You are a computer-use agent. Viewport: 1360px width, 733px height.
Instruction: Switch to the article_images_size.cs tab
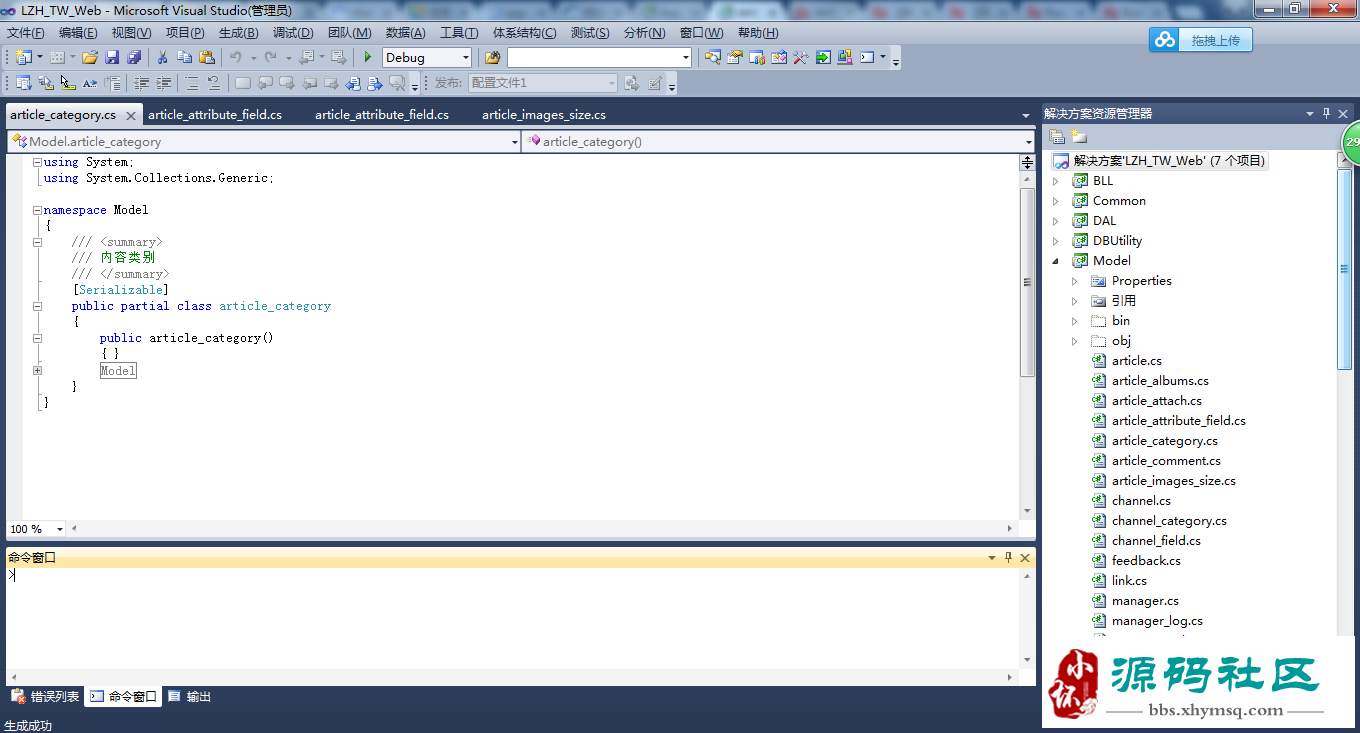(544, 115)
